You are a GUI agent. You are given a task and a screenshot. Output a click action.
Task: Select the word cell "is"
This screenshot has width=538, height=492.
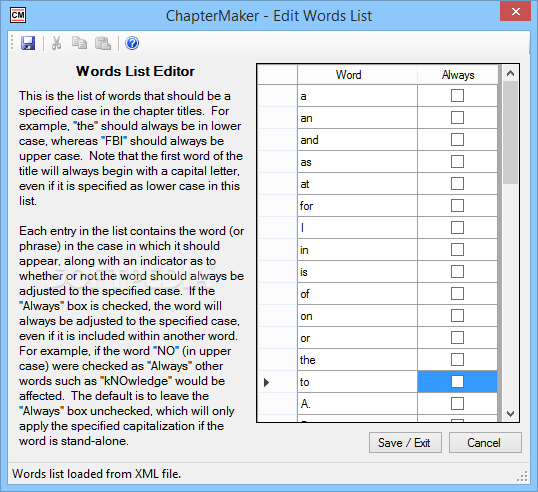tap(357, 271)
